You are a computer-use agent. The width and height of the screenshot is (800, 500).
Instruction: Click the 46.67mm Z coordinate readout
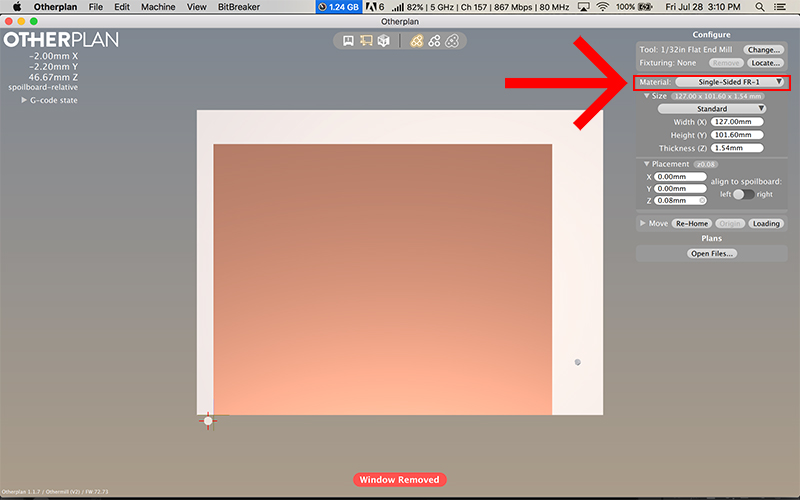(x=53, y=77)
